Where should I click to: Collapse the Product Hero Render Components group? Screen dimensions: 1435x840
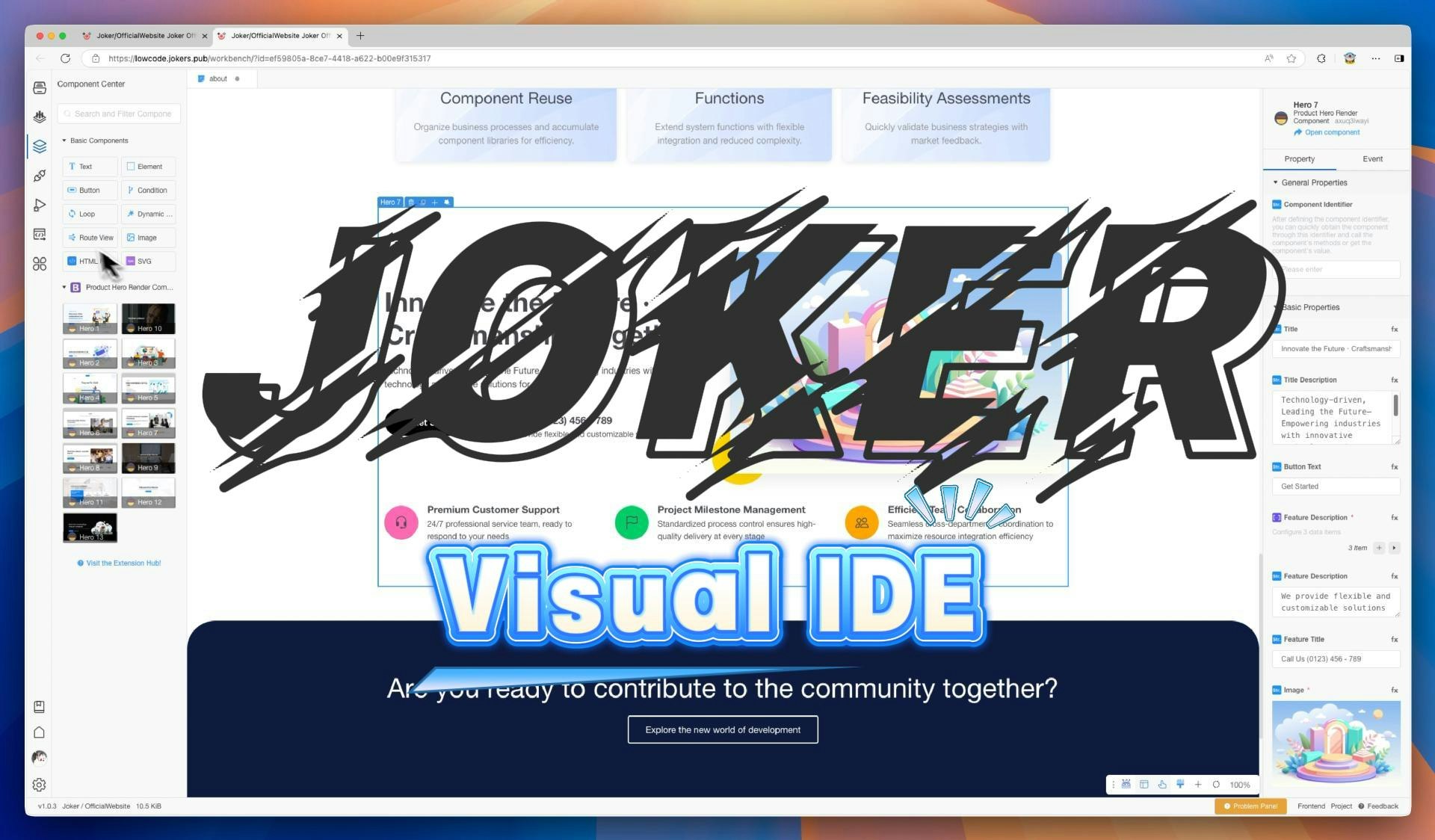[65, 286]
